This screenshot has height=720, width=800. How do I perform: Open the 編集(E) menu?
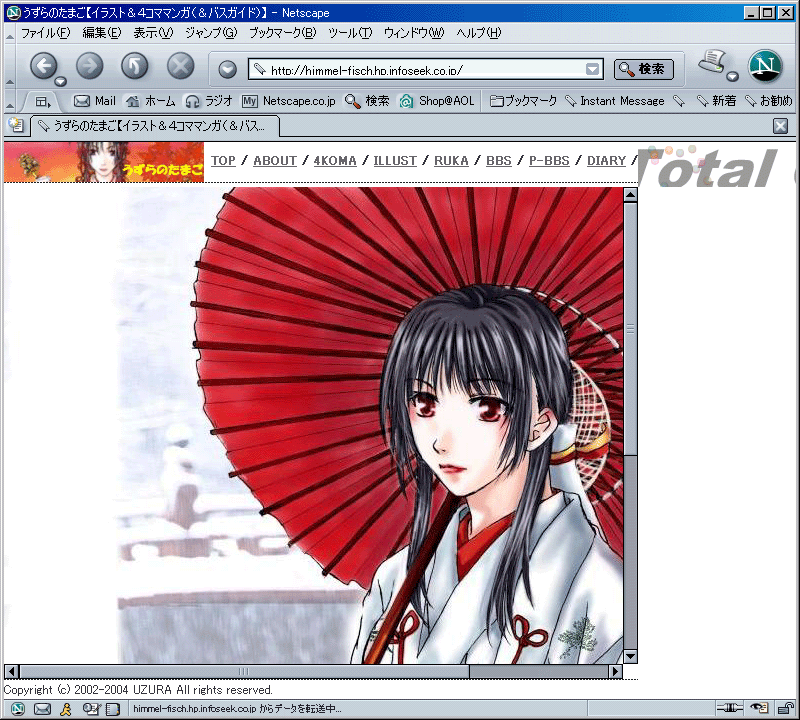tap(102, 33)
